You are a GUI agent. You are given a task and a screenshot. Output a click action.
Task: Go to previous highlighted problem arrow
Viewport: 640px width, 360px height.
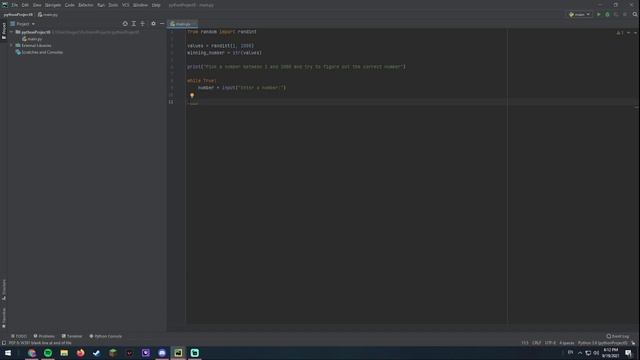coord(629,33)
